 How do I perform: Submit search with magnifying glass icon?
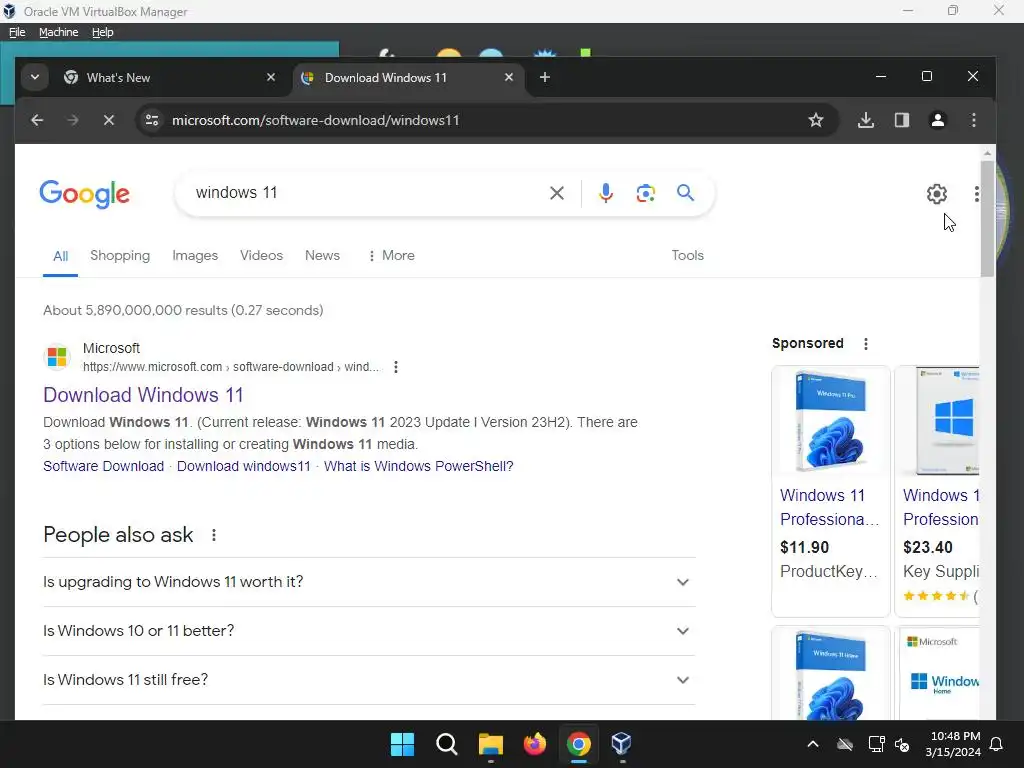click(x=685, y=193)
